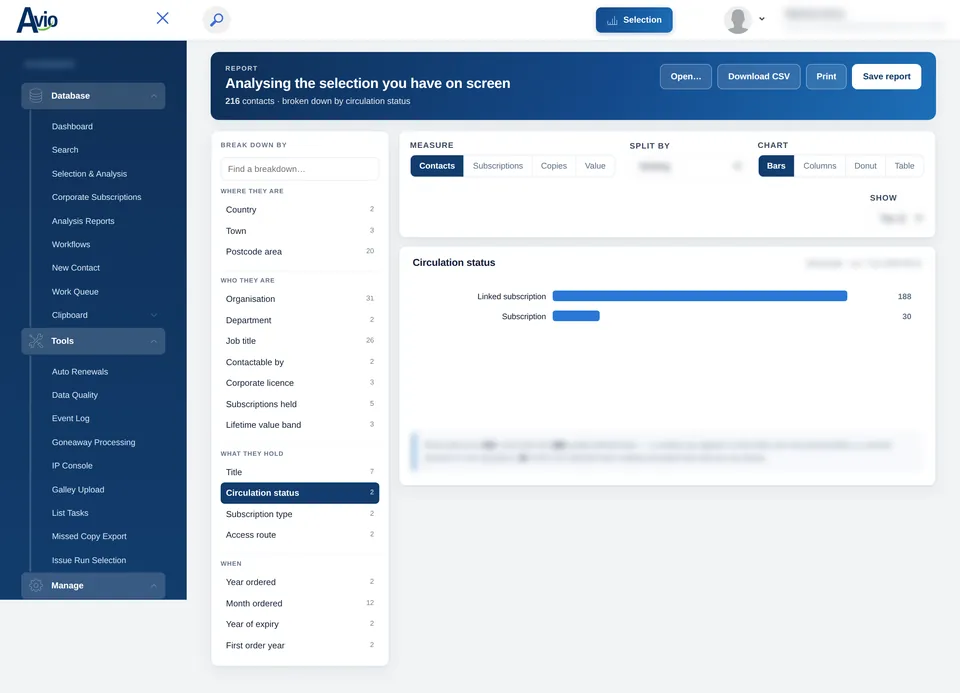The height and width of the screenshot is (693, 960).
Task: Click the Subscription bar in chart
Action: [x=576, y=317]
